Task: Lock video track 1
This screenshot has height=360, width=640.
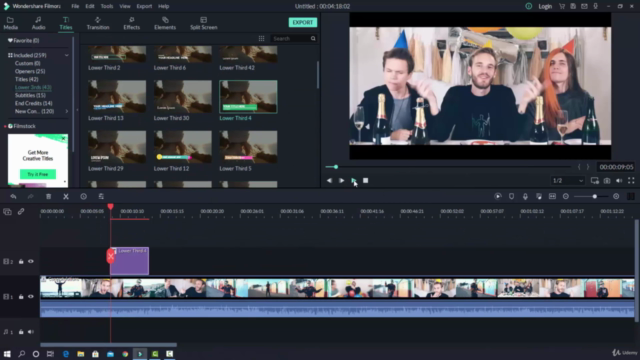Action: (x=21, y=297)
